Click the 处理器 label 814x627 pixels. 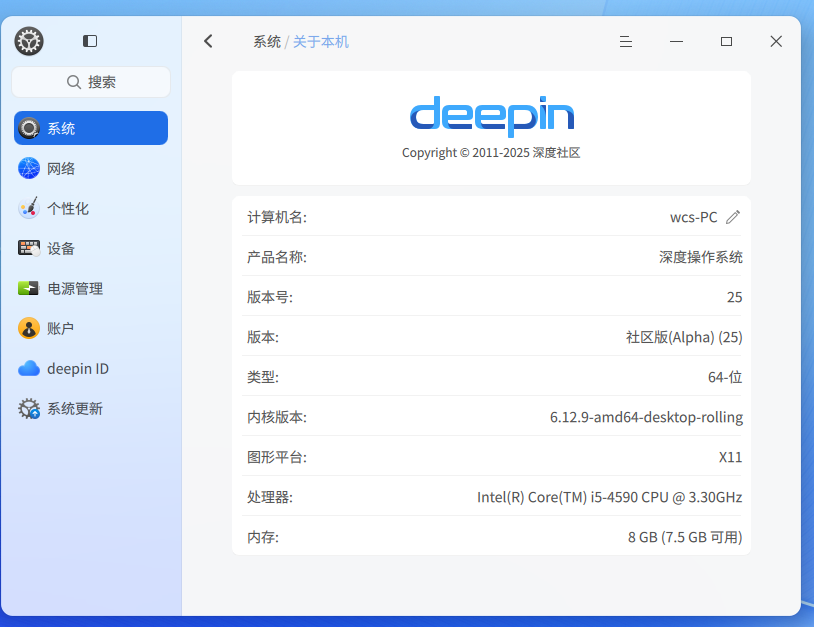point(269,497)
